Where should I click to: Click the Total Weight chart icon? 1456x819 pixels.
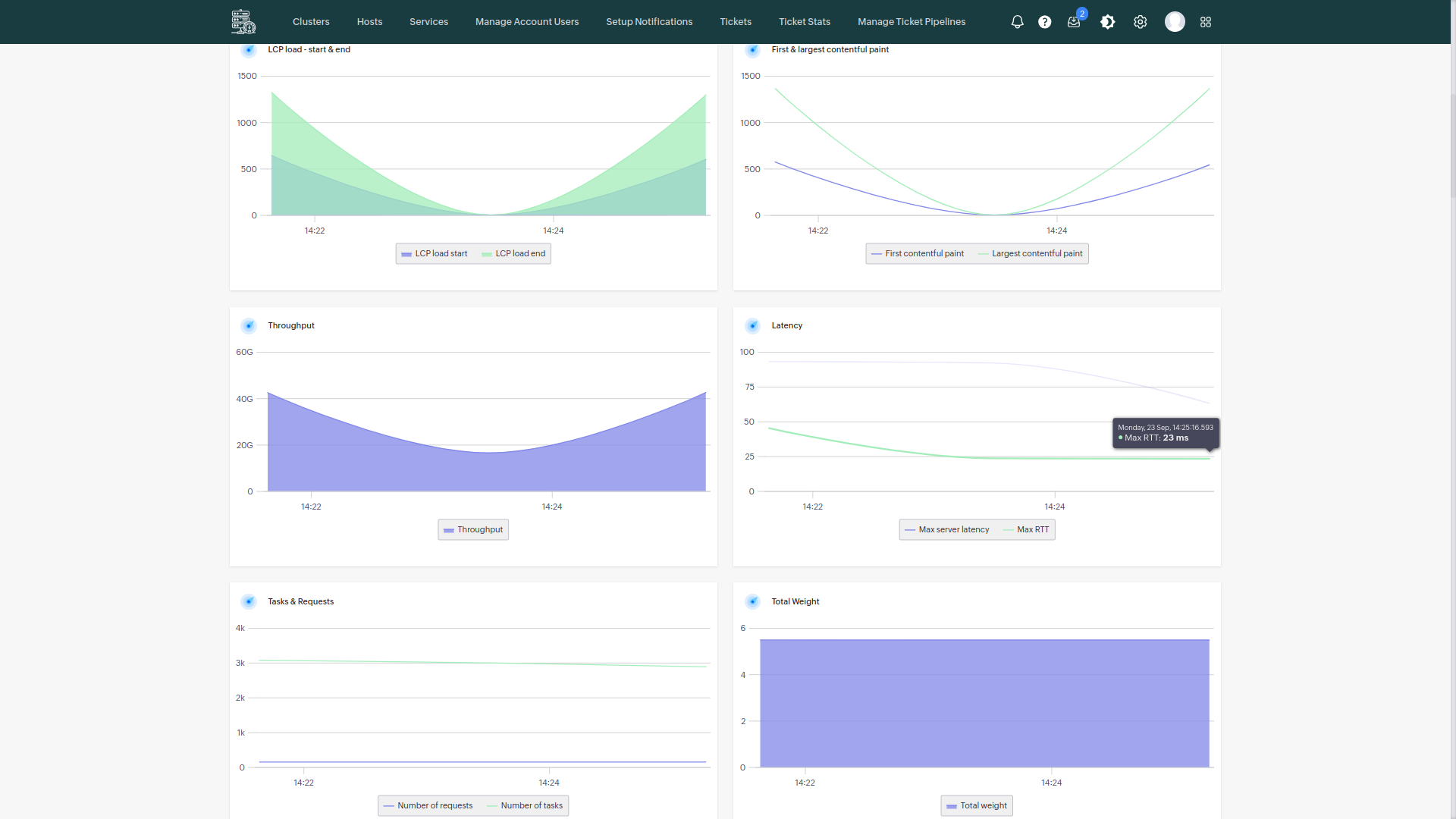click(x=752, y=602)
